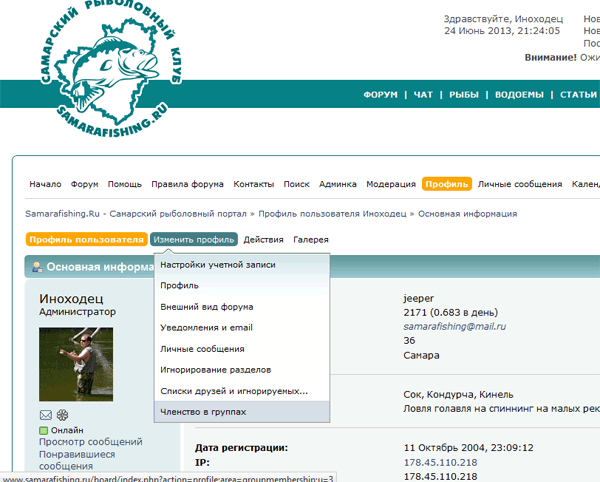
Task: Open the Иноходец avatar photo
Action: (x=76, y=364)
